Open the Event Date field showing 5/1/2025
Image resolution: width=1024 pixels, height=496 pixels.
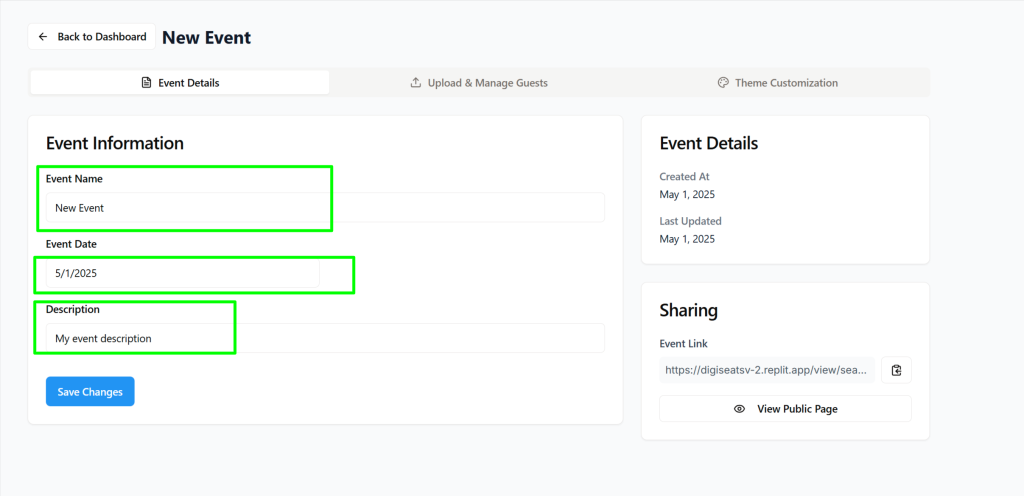182,273
